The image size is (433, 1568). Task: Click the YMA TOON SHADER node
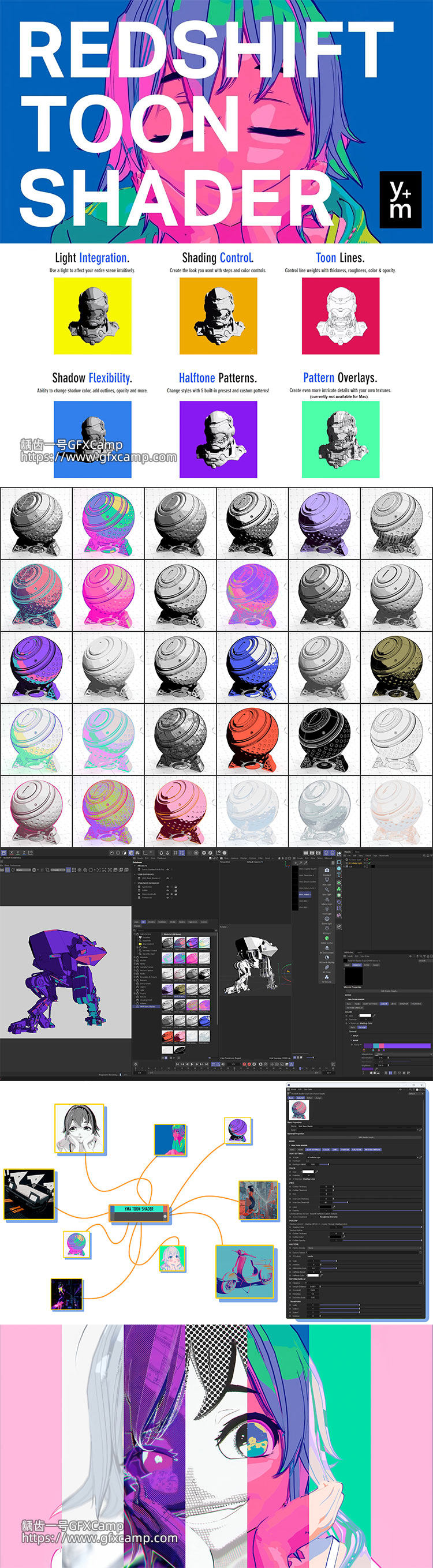point(140,1213)
